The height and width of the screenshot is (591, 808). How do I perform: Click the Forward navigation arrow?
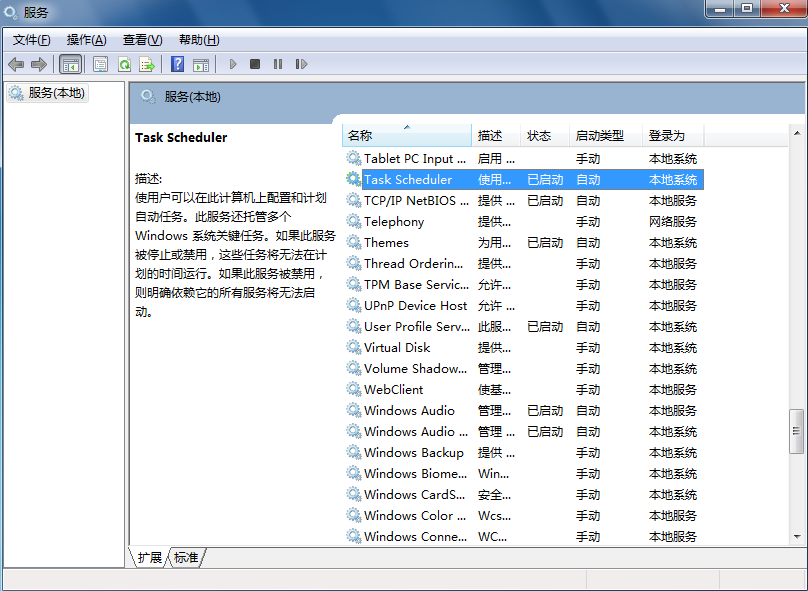tap(38, 64)
